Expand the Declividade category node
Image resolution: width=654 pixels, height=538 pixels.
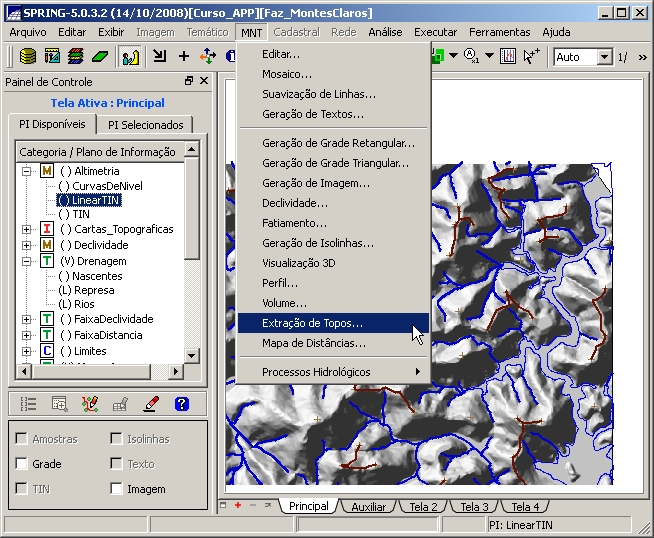(26, 245)
